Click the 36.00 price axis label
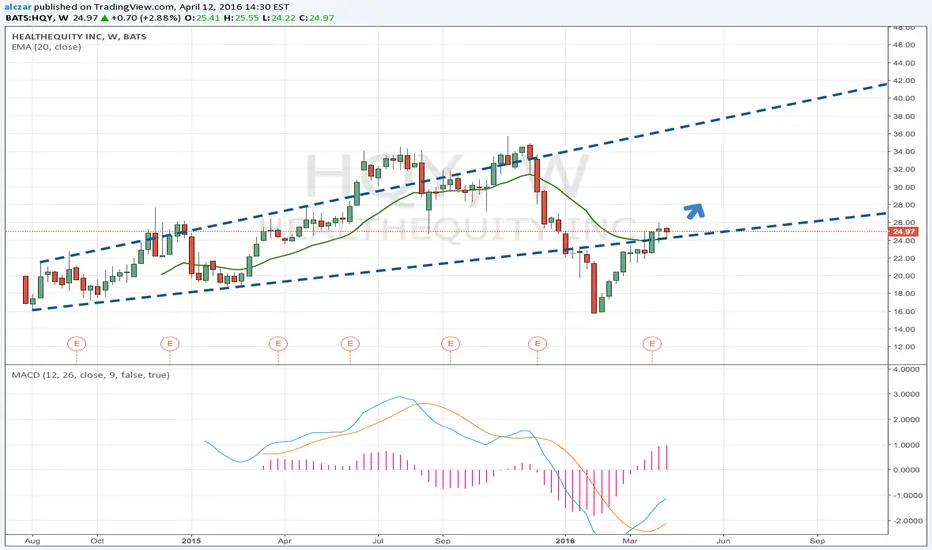 tap(903, 134)
